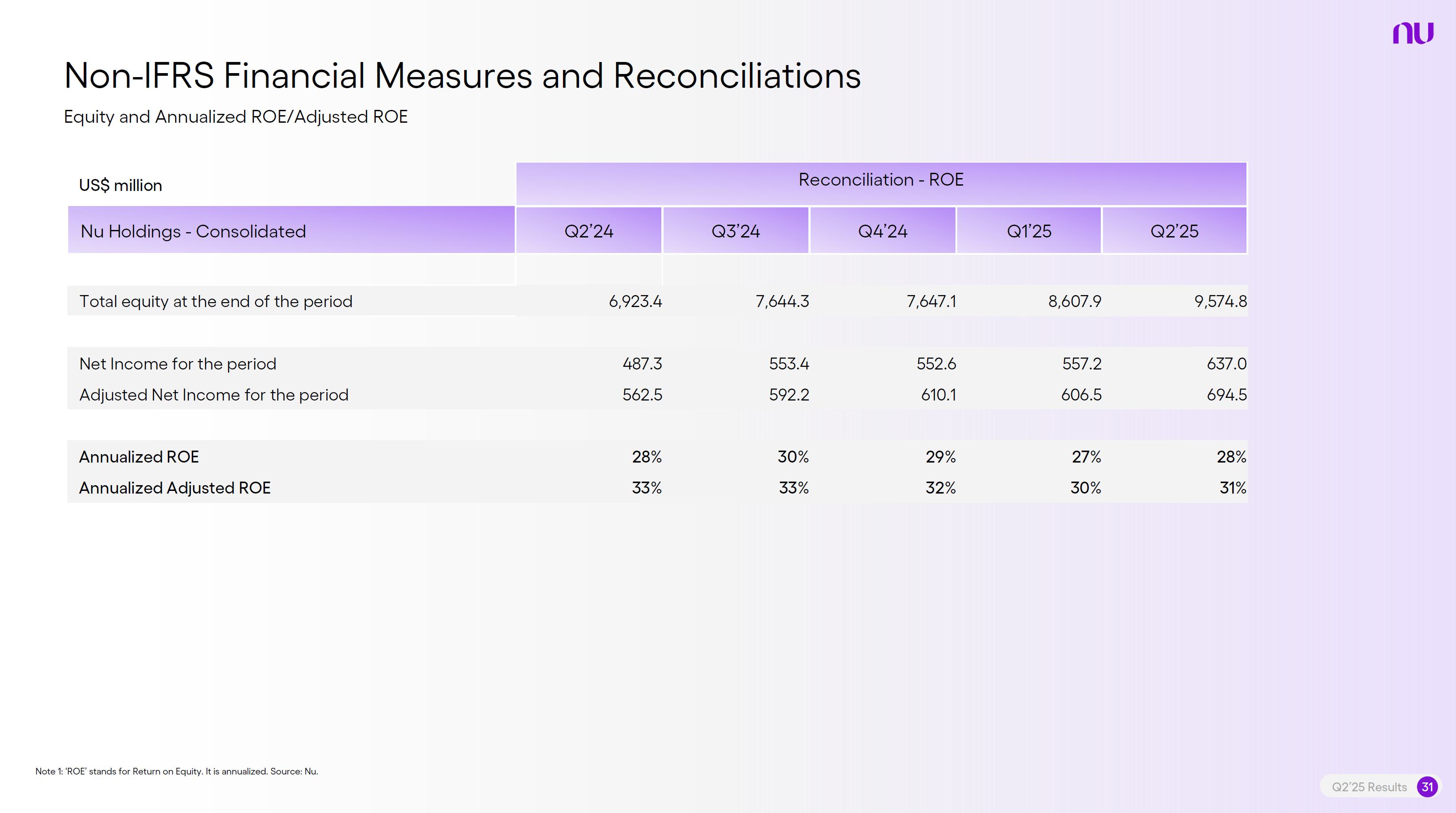
Task: Click the page number 31 badge
Action: (1427, 786)
